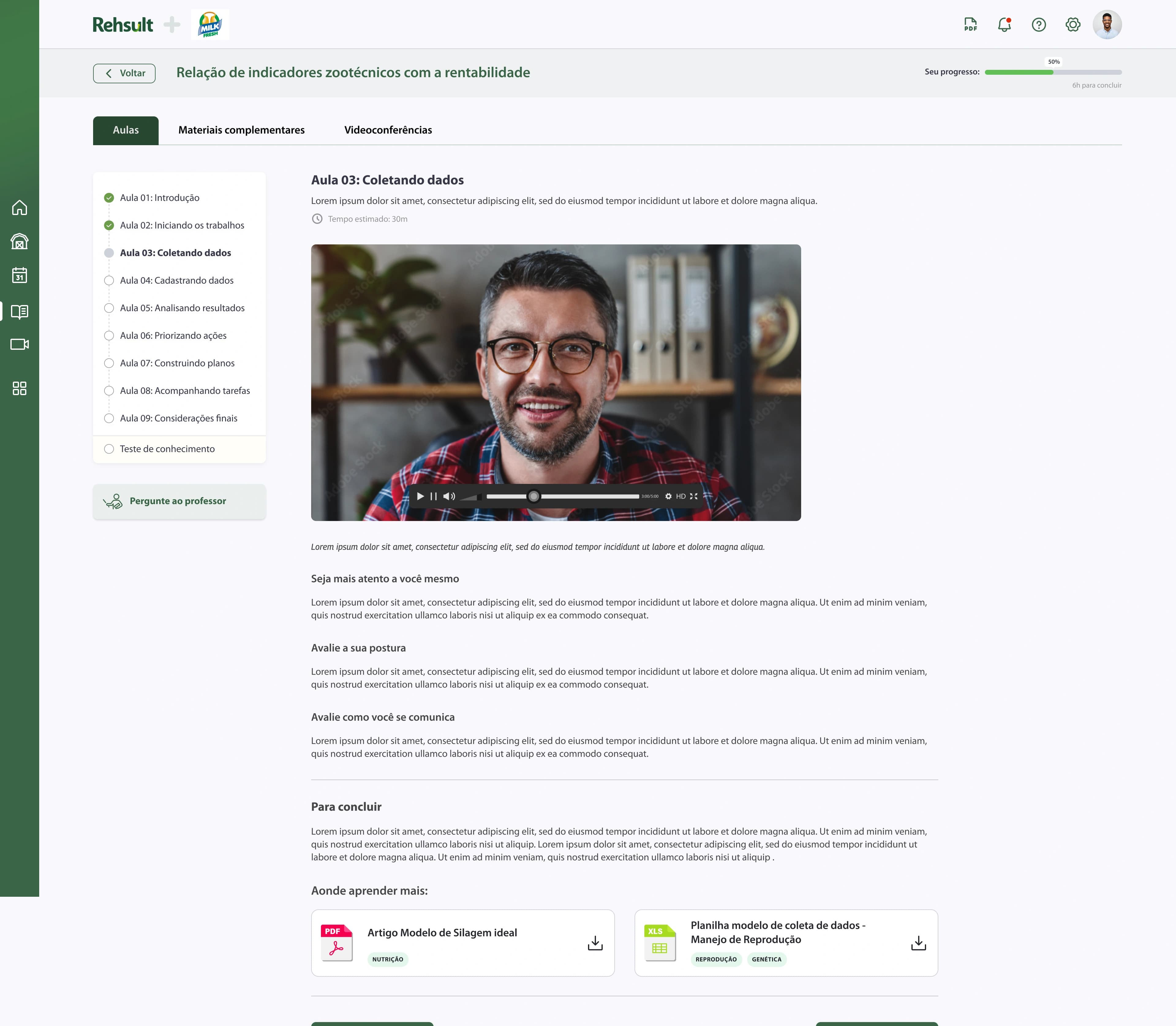Switch to Videoconferências tab
Screen dimensions: 1176x1026
point(388,130)
